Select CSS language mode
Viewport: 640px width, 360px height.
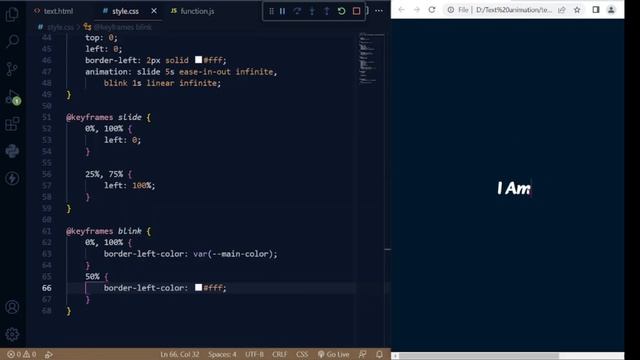tap(302, 354)
